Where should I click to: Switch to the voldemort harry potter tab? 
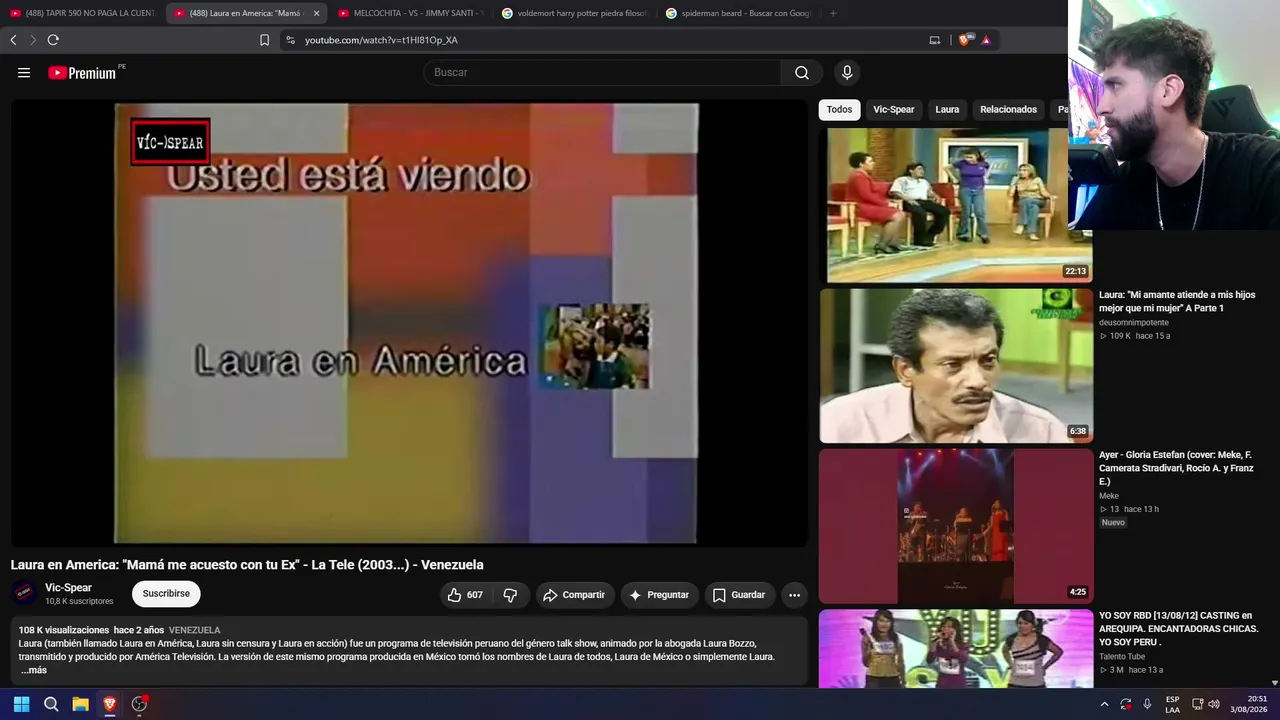(574, 13)
